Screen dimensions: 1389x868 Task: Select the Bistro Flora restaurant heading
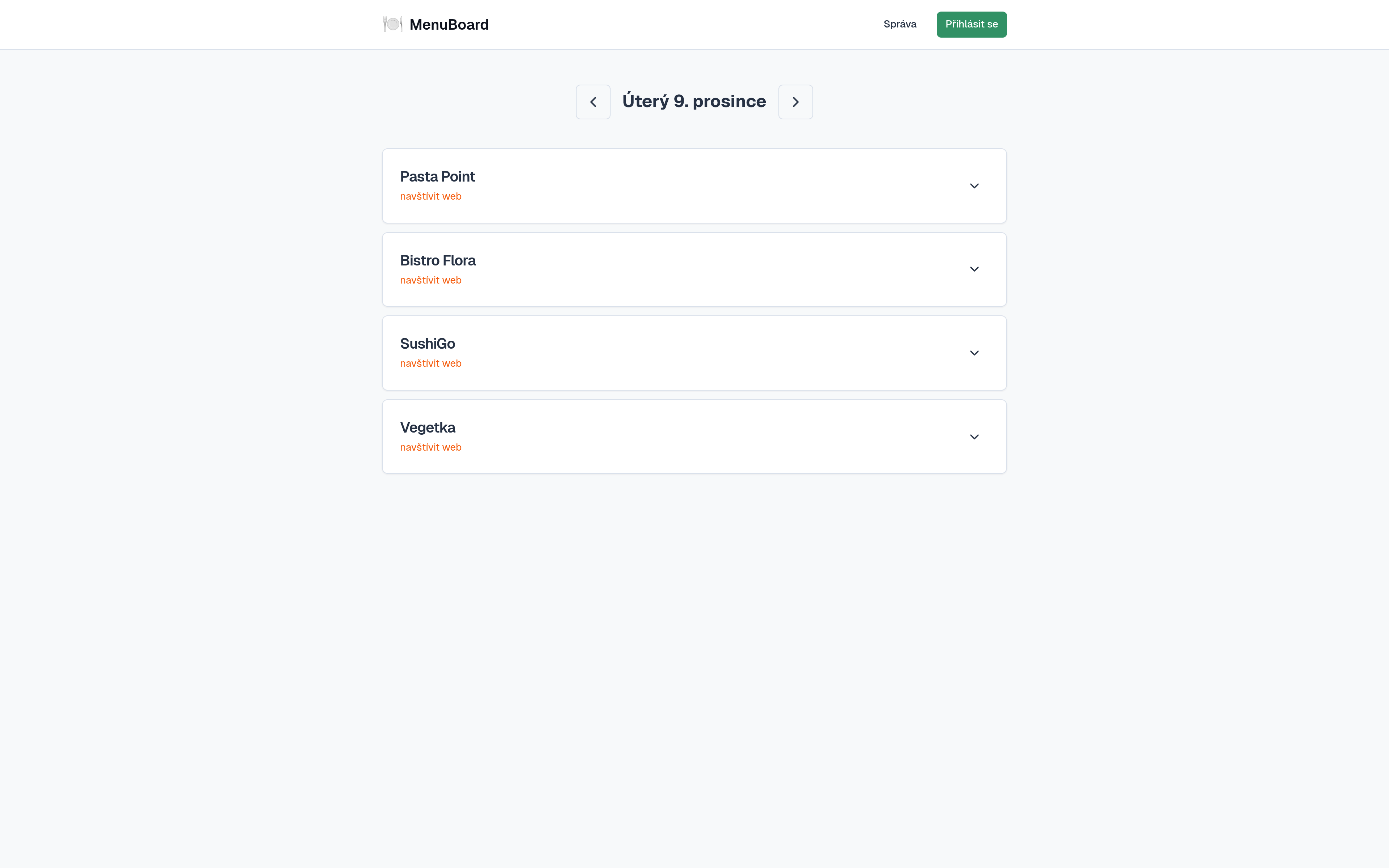click(x=437, y=261)
